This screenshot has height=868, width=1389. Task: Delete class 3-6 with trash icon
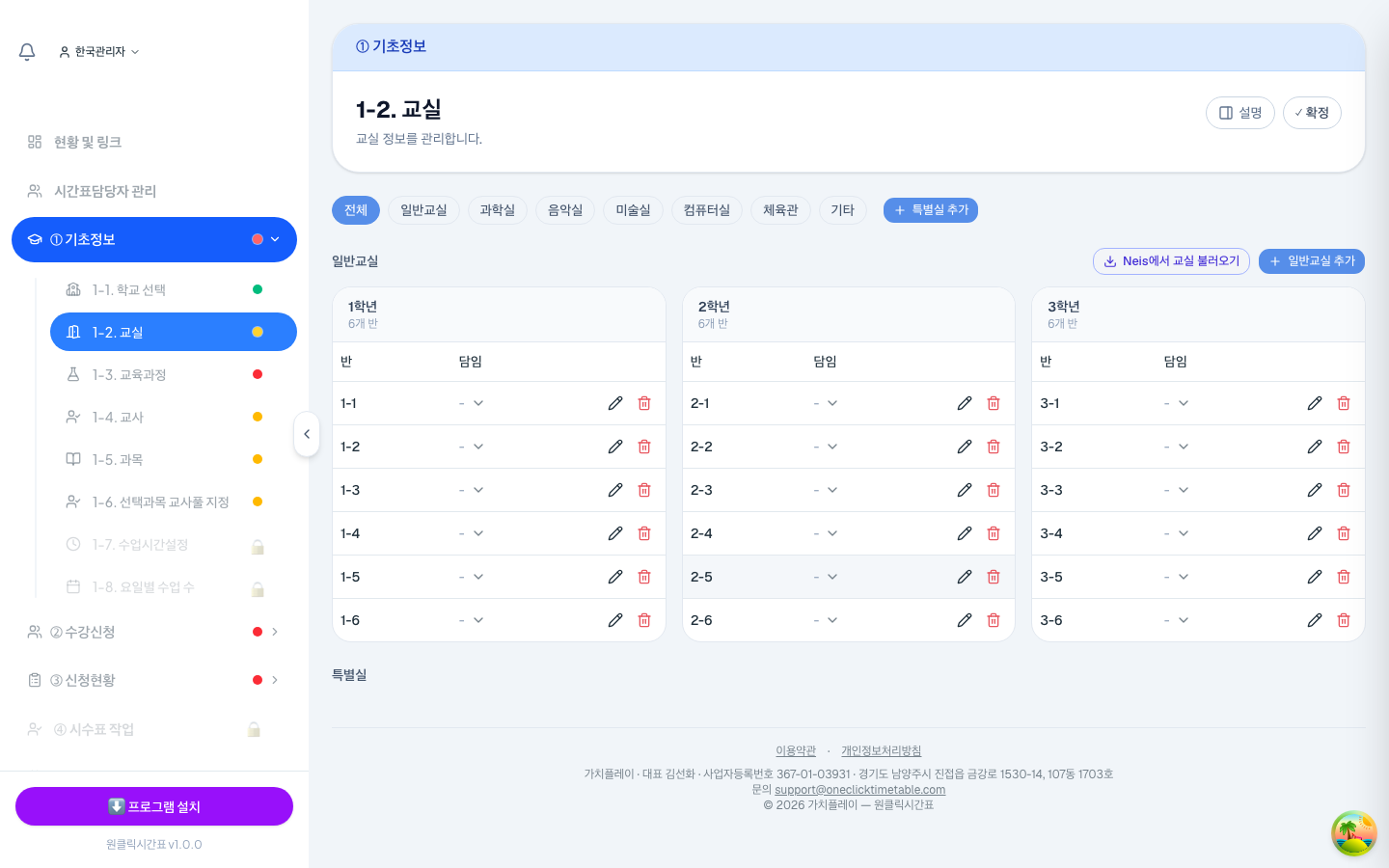coord(1344,620)
